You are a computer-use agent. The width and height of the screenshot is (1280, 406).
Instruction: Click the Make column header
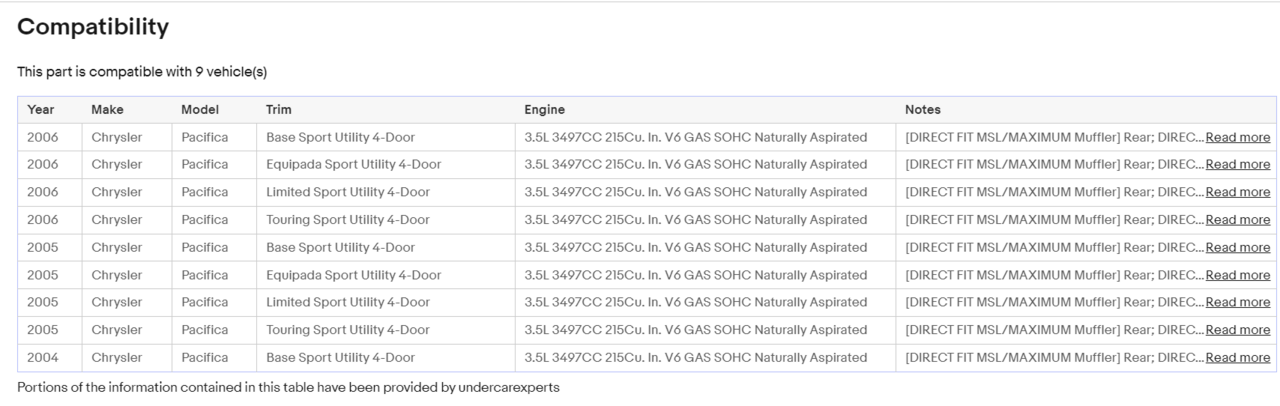(x=107, y=109)
